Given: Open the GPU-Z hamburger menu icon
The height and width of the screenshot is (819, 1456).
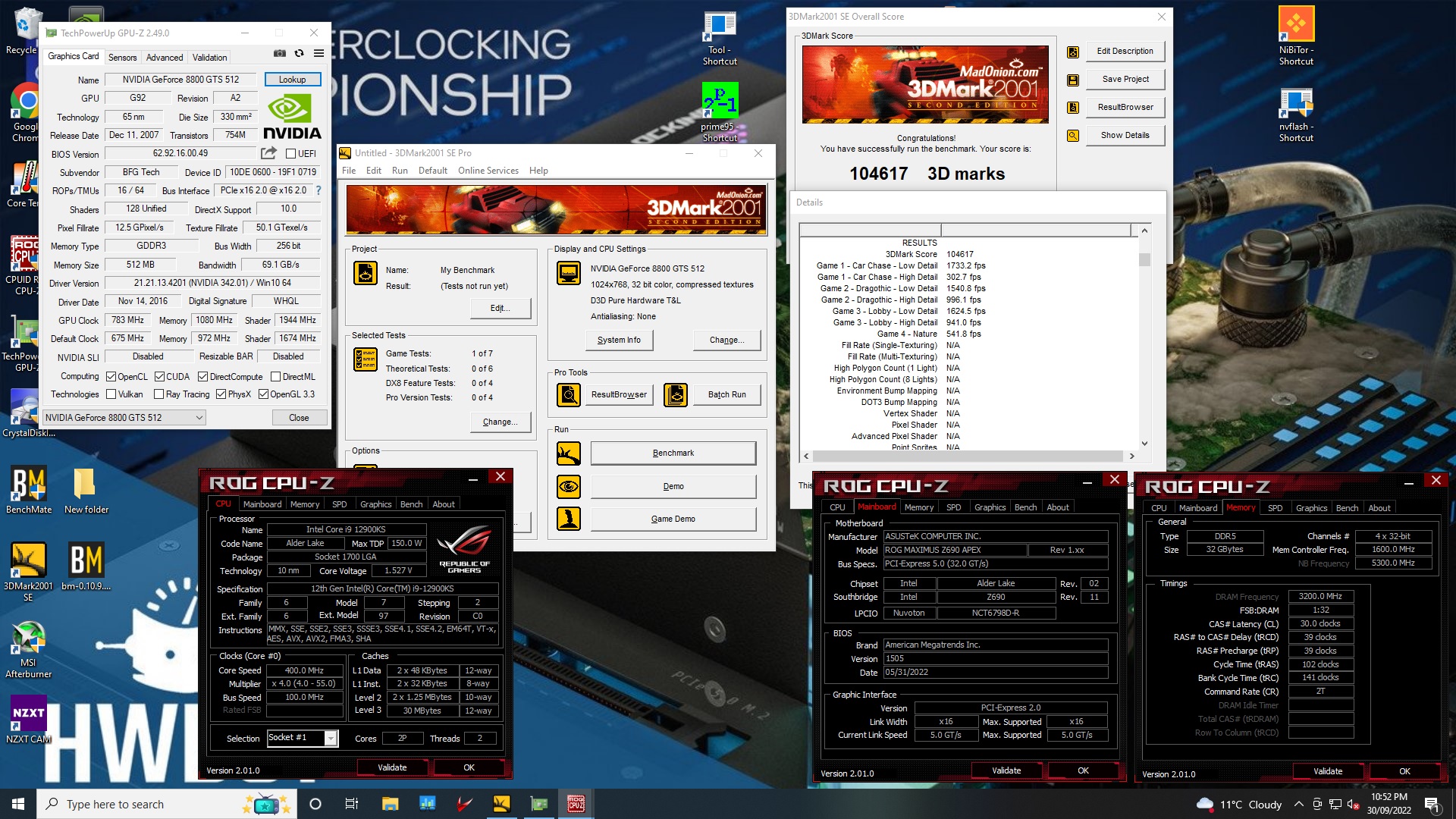Looking at the screenshot, I should click(x=318, y=53).
